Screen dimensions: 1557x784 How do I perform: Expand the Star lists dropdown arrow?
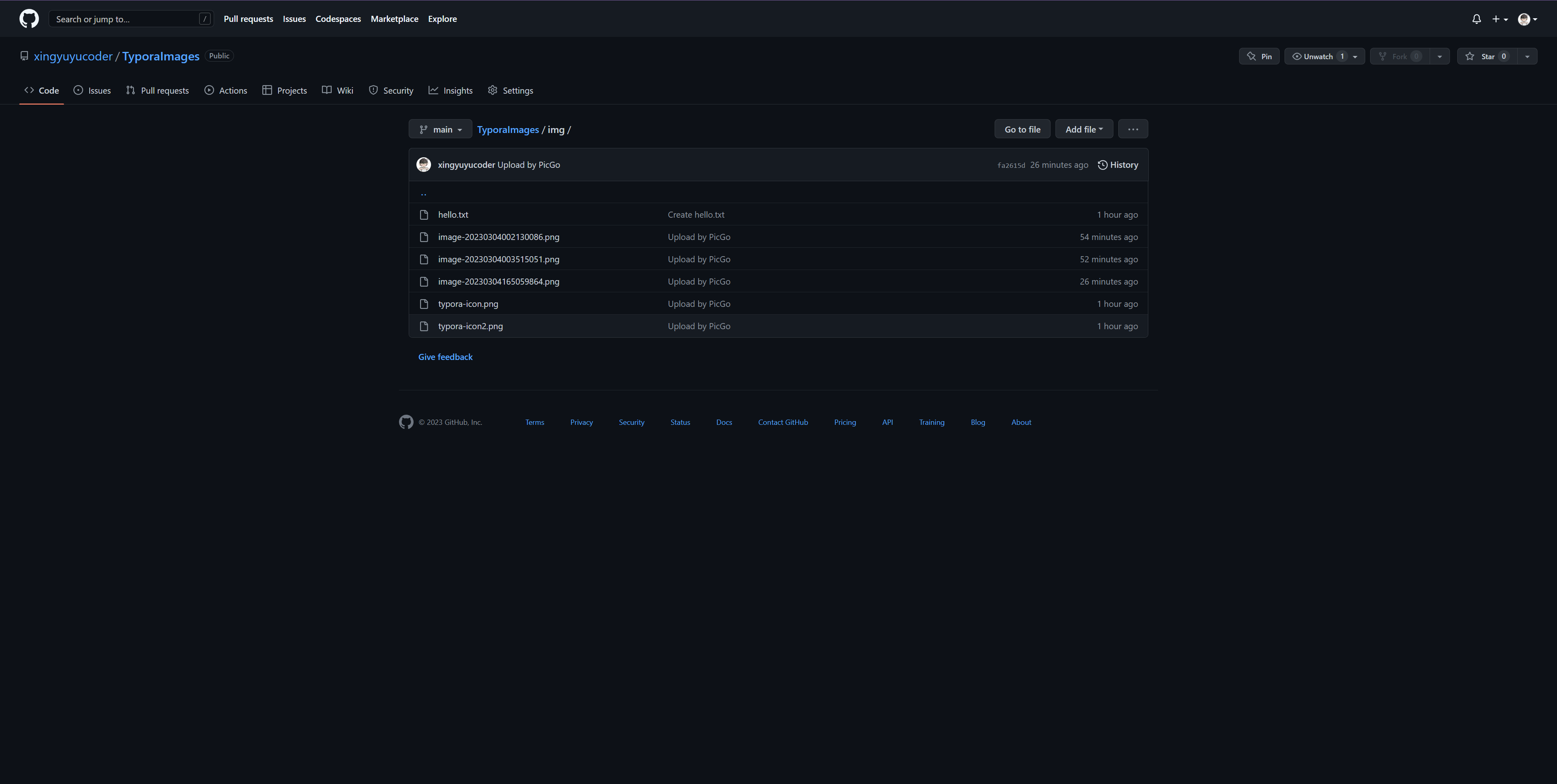1527,56
